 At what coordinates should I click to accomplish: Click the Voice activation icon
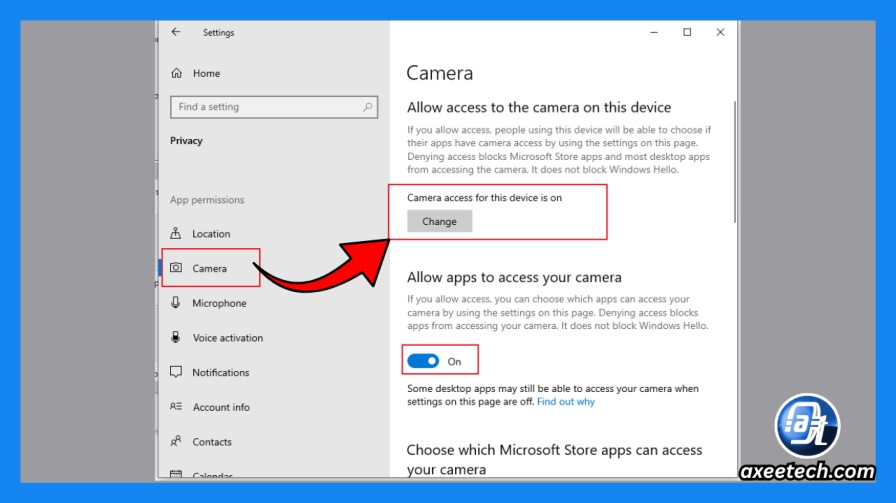(175, 337)
